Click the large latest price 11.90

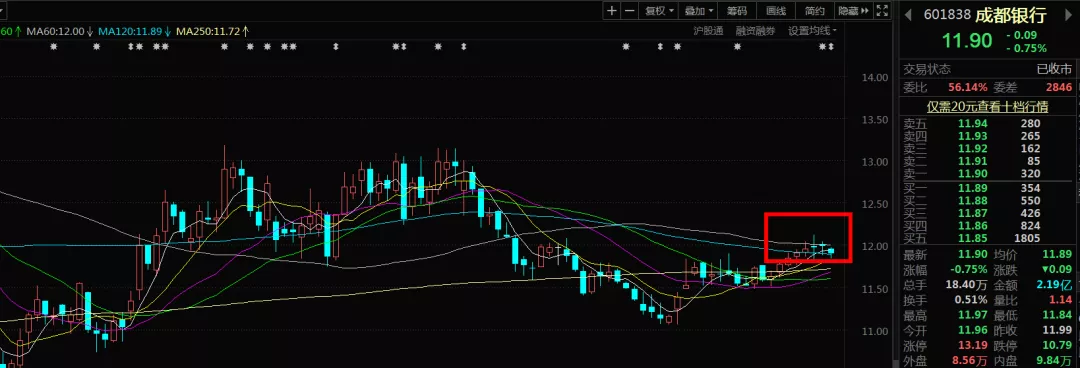(x=967, y=40)
